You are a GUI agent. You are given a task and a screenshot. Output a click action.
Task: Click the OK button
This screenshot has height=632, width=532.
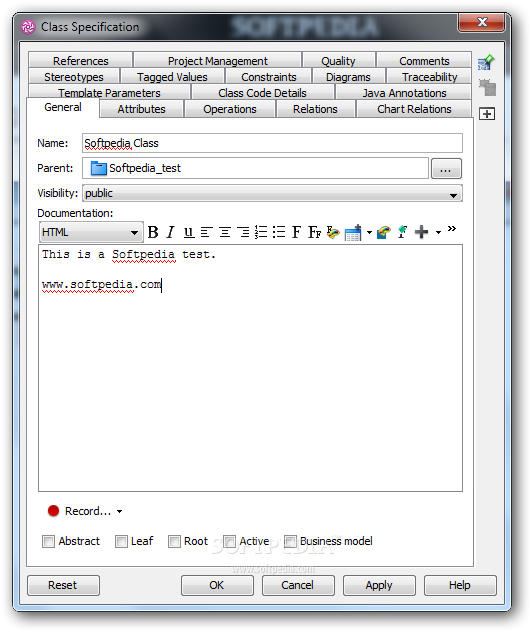click(217, 585)
